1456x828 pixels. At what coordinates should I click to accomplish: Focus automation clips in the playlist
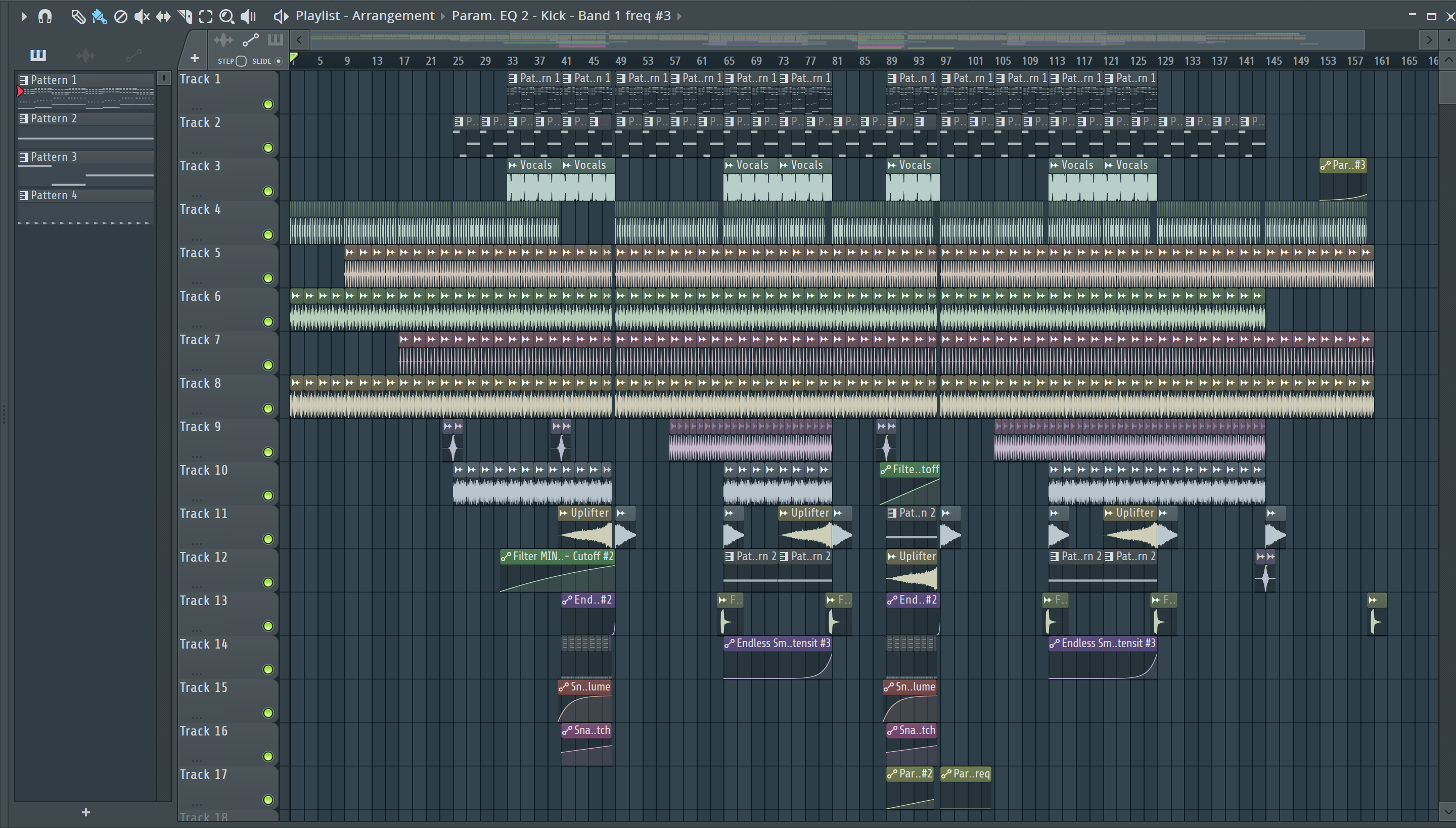[250, 40]
